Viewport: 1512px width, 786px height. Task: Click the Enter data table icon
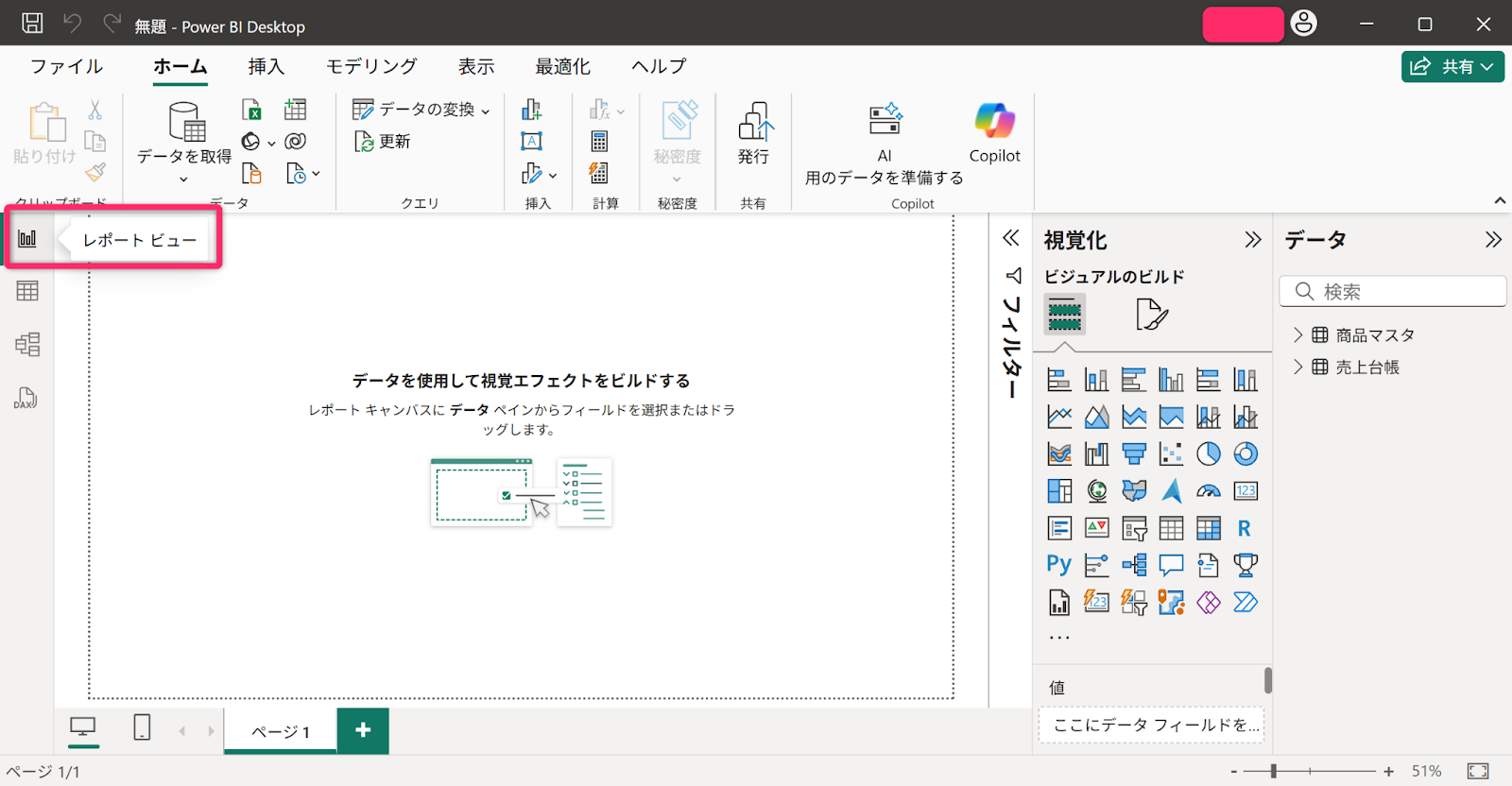(296, 110)
